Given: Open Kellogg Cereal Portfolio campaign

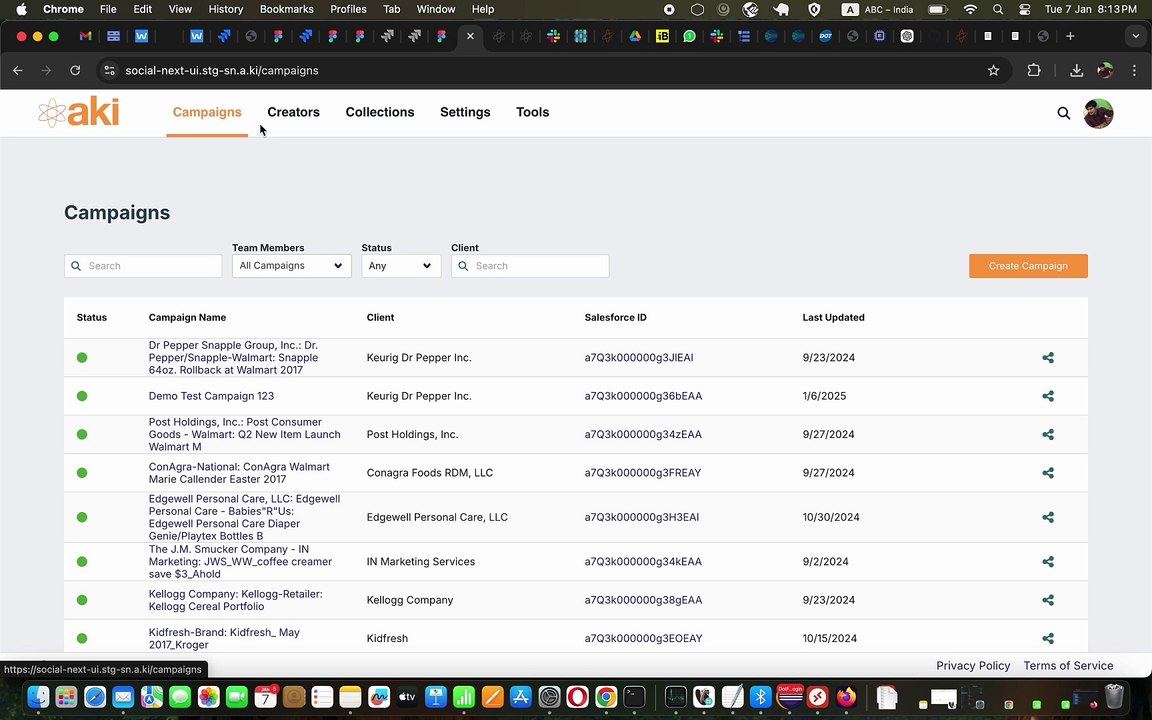Looking at the screenshot, I should click(x=235, y=600).
